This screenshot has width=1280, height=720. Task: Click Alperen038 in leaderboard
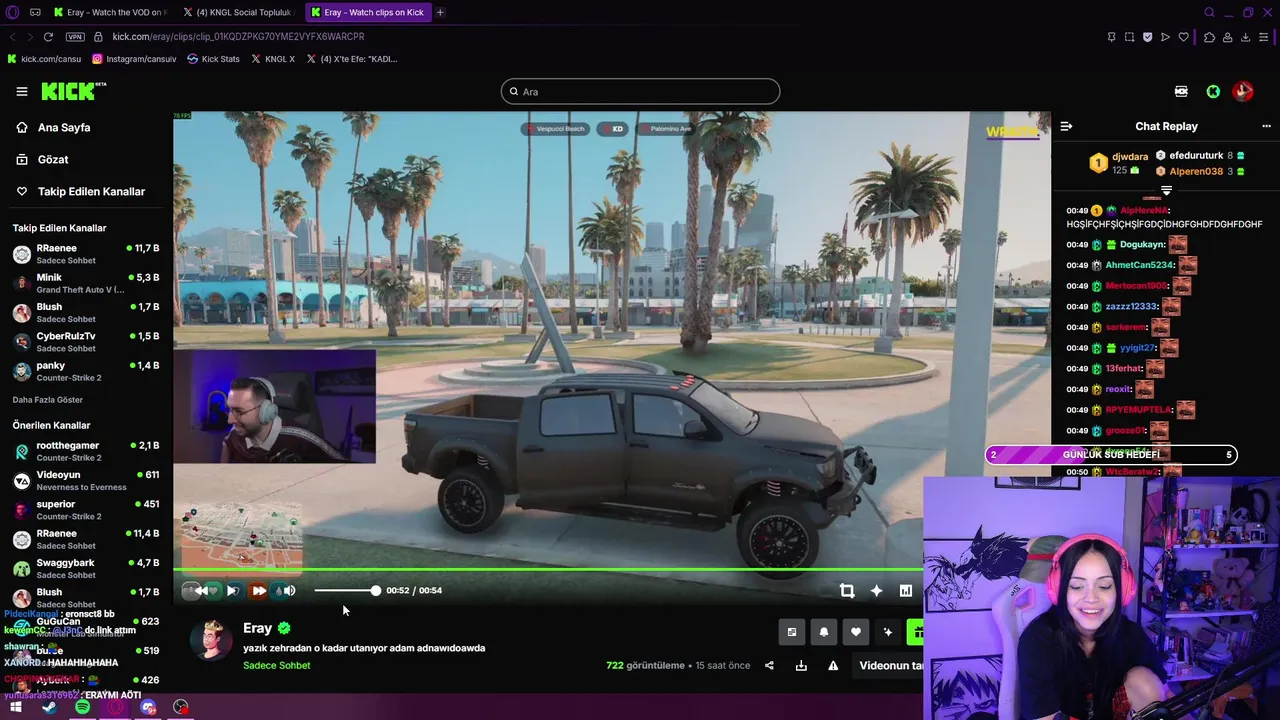1196,171
